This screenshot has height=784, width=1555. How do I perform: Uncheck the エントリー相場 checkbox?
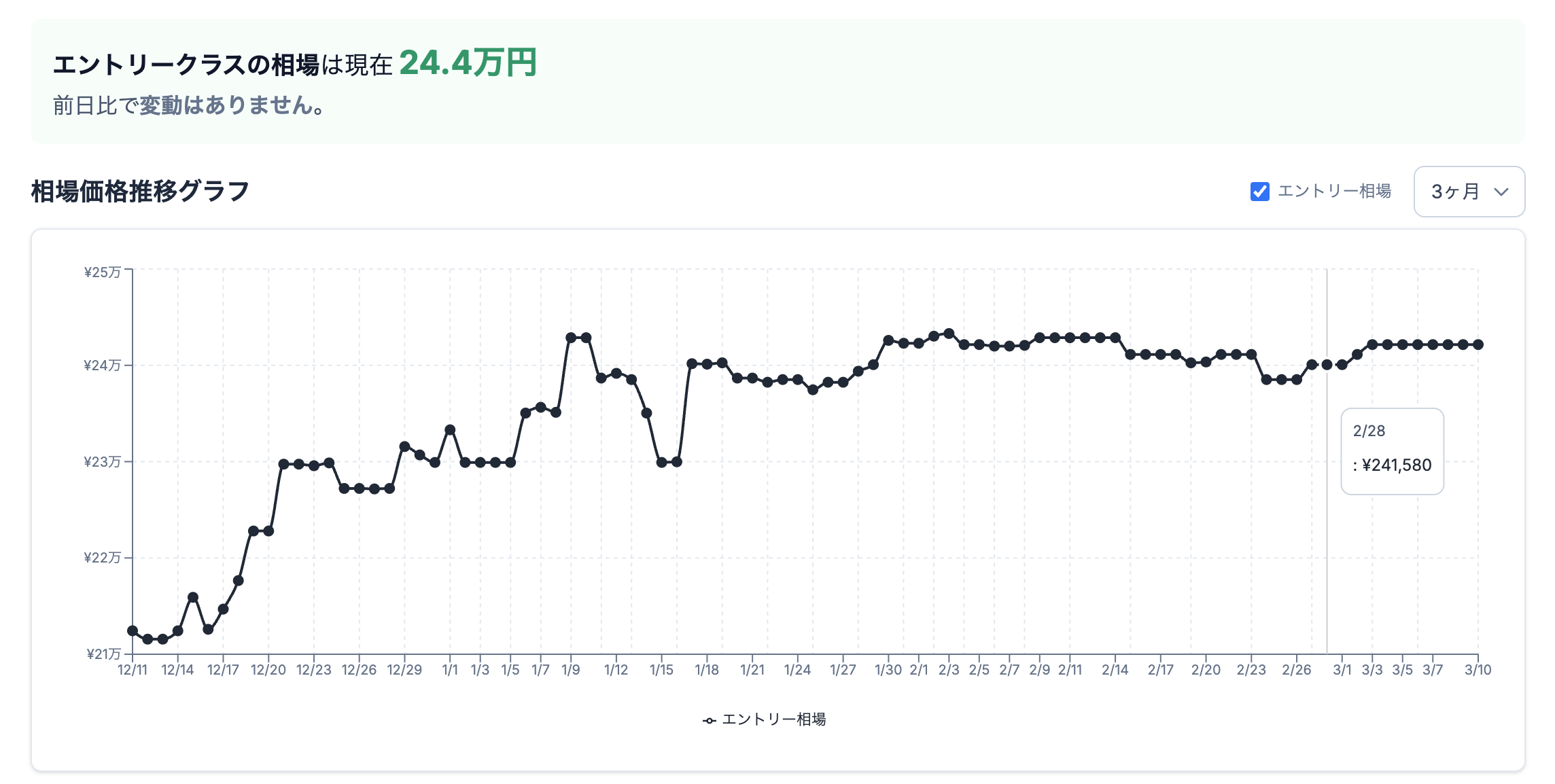point(1259,192)
